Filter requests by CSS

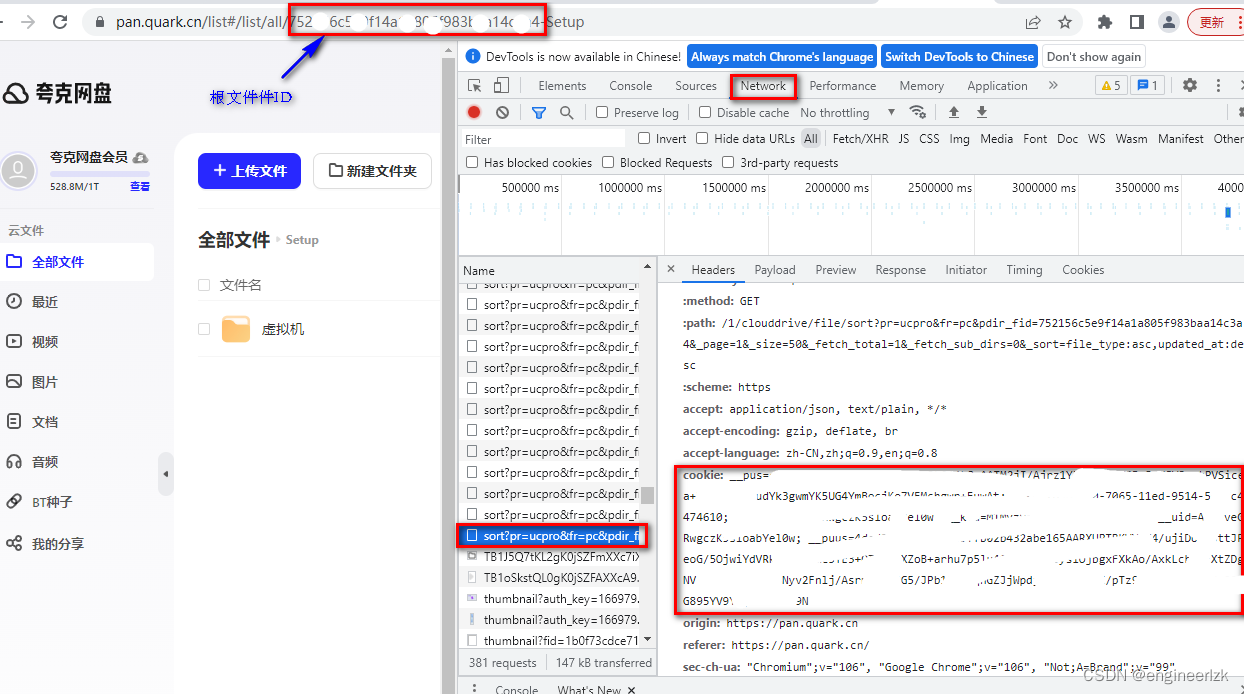(929, 139)
